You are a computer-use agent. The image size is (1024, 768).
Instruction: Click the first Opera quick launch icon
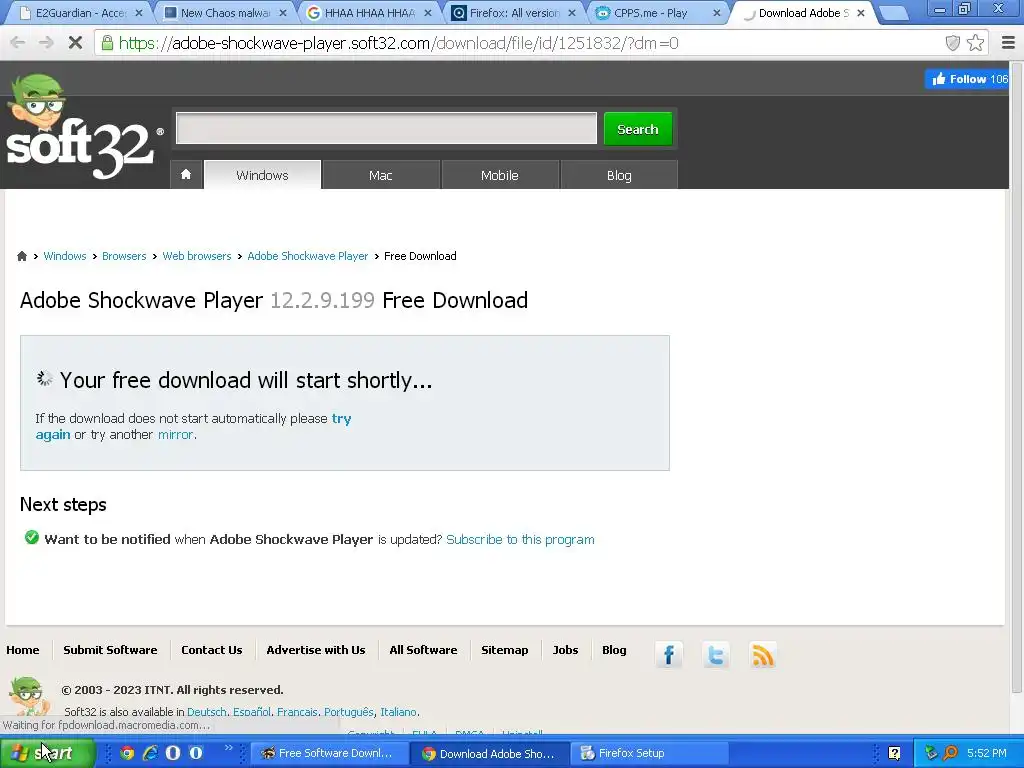click(x=172, y=753)
